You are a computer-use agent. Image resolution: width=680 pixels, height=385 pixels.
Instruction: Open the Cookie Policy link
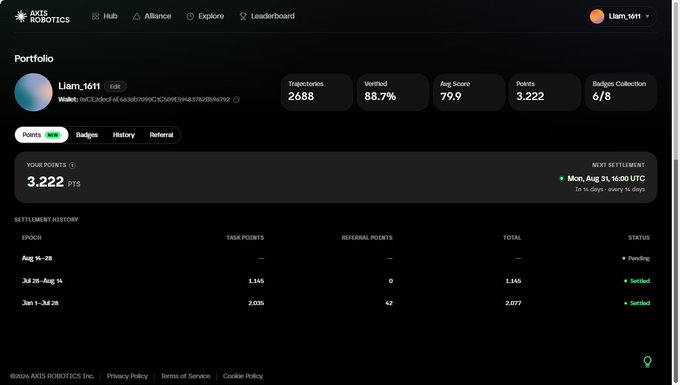point(243,376)
